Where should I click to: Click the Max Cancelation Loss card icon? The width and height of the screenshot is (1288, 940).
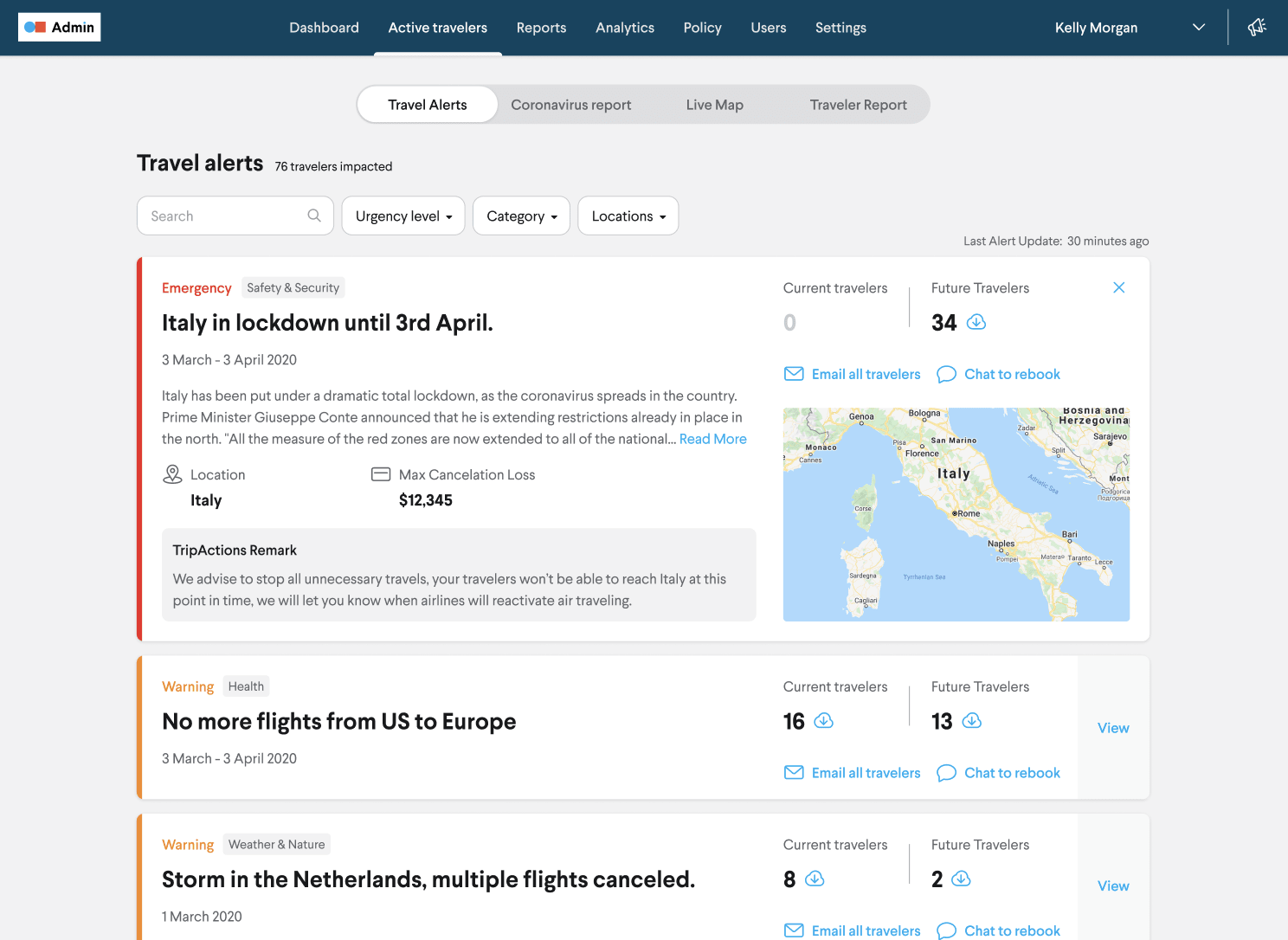tap(381, 474)
